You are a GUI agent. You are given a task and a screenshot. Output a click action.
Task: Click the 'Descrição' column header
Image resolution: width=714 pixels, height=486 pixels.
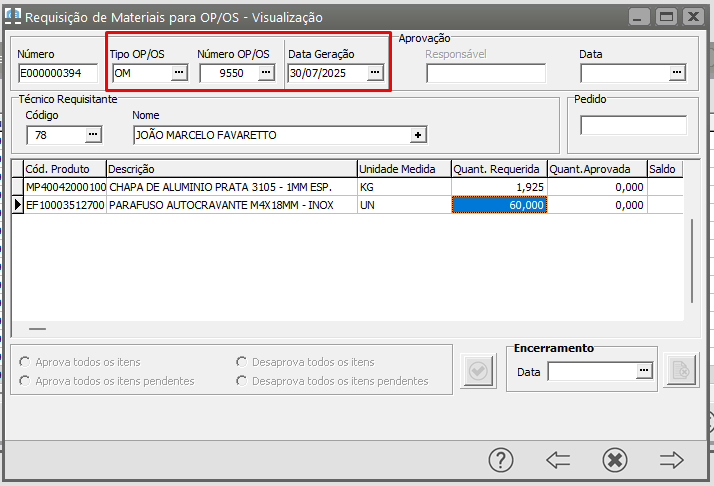(x=230, y=169)
